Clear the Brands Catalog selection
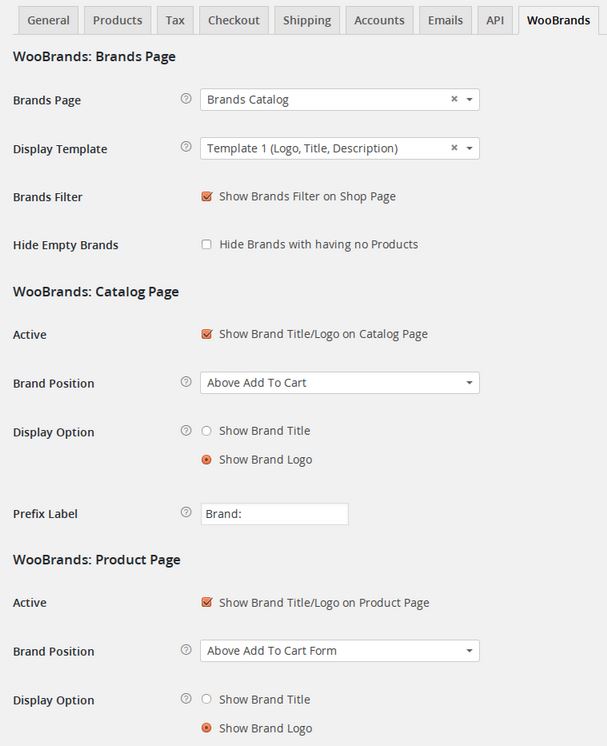 point(454,99)
